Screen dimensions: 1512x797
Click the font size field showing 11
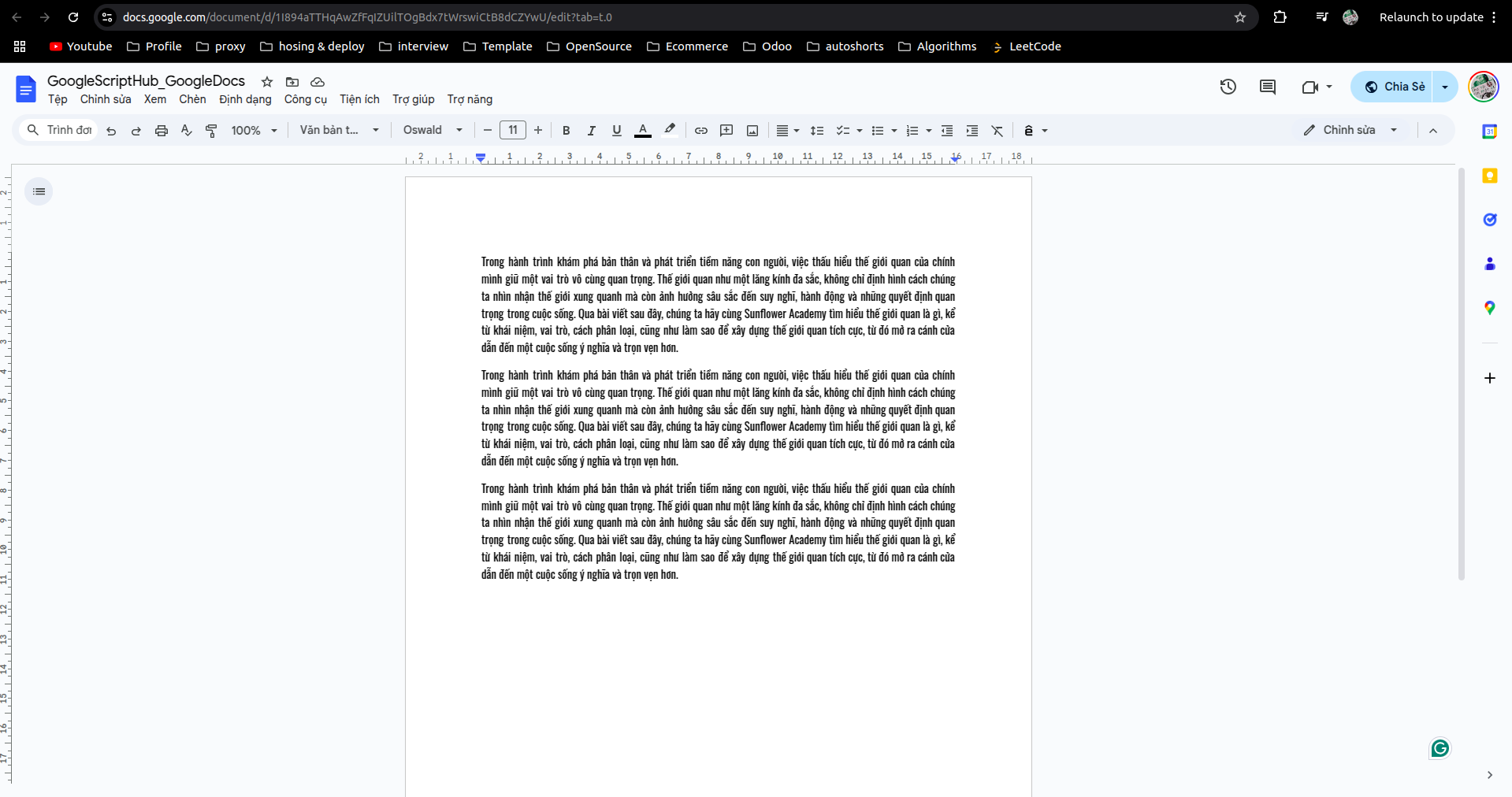[513, 130]
